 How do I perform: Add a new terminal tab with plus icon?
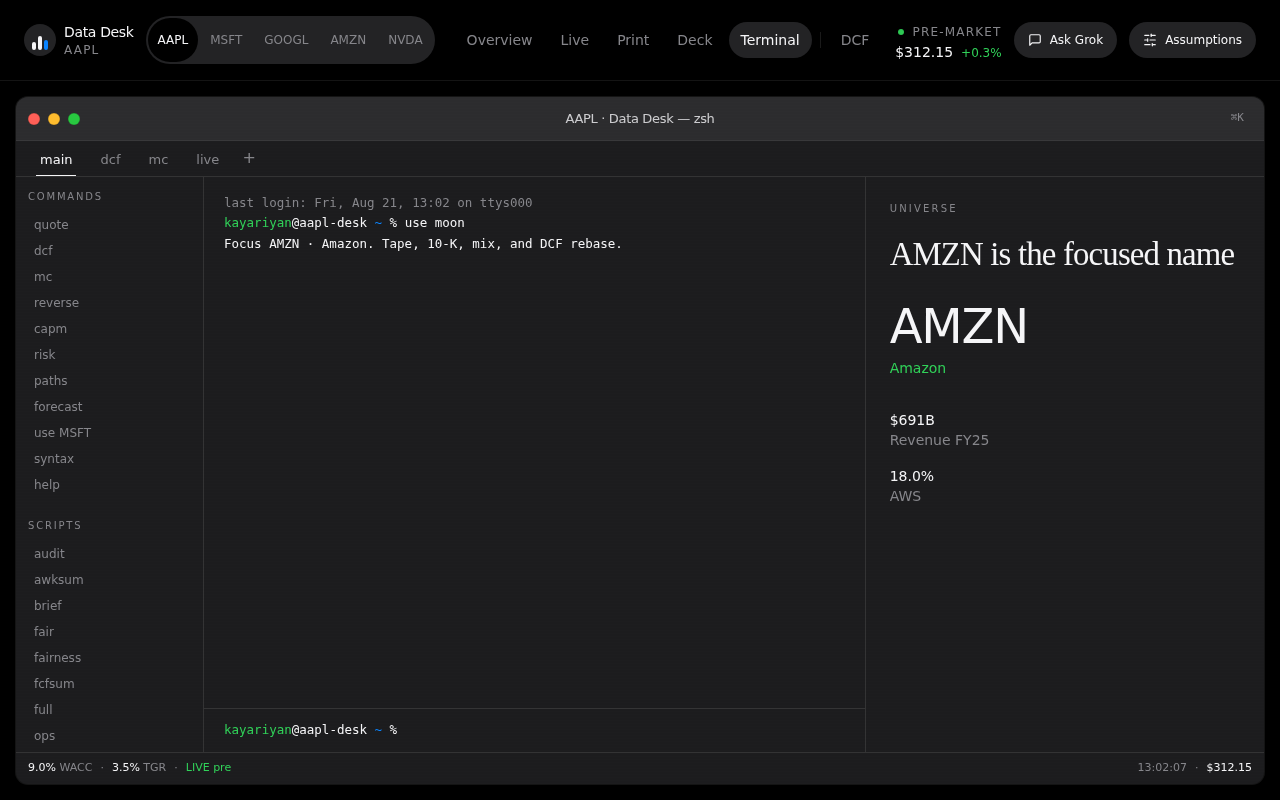pos(249,158)
